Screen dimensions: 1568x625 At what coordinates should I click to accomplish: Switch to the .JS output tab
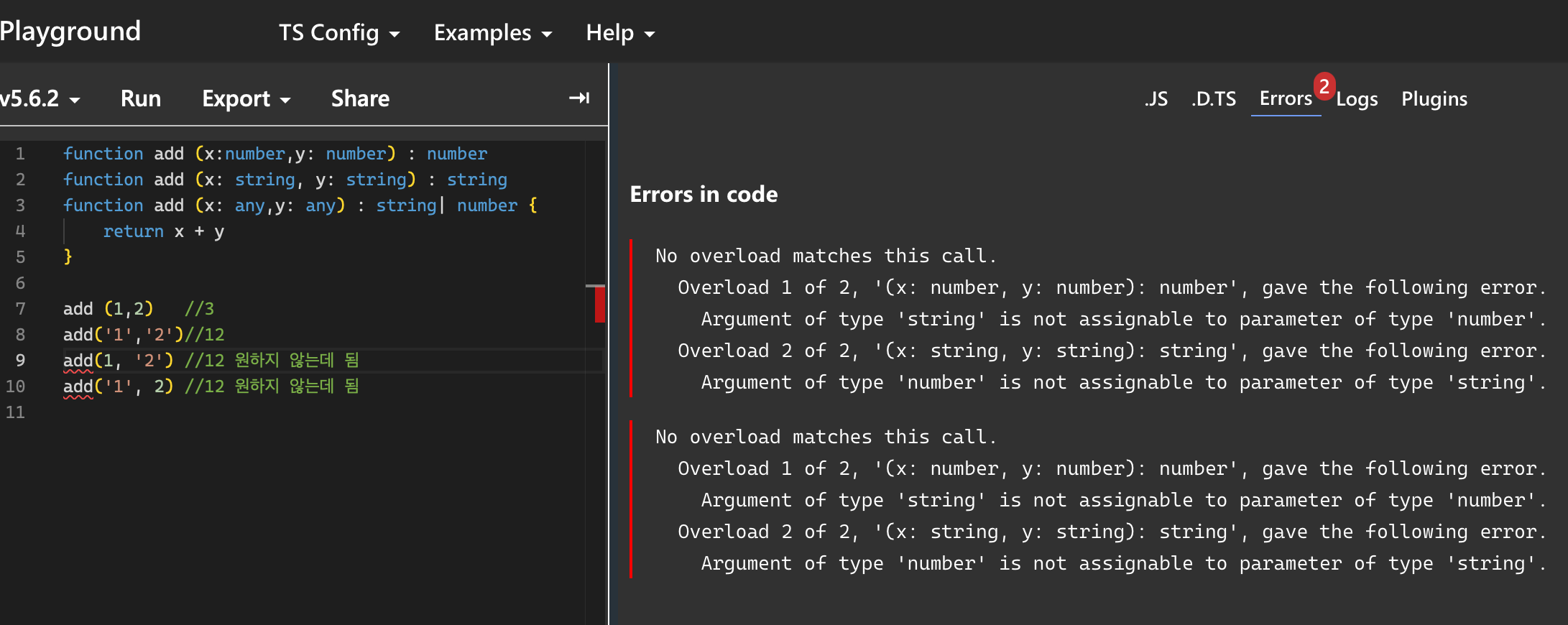tap(1156, 98)
